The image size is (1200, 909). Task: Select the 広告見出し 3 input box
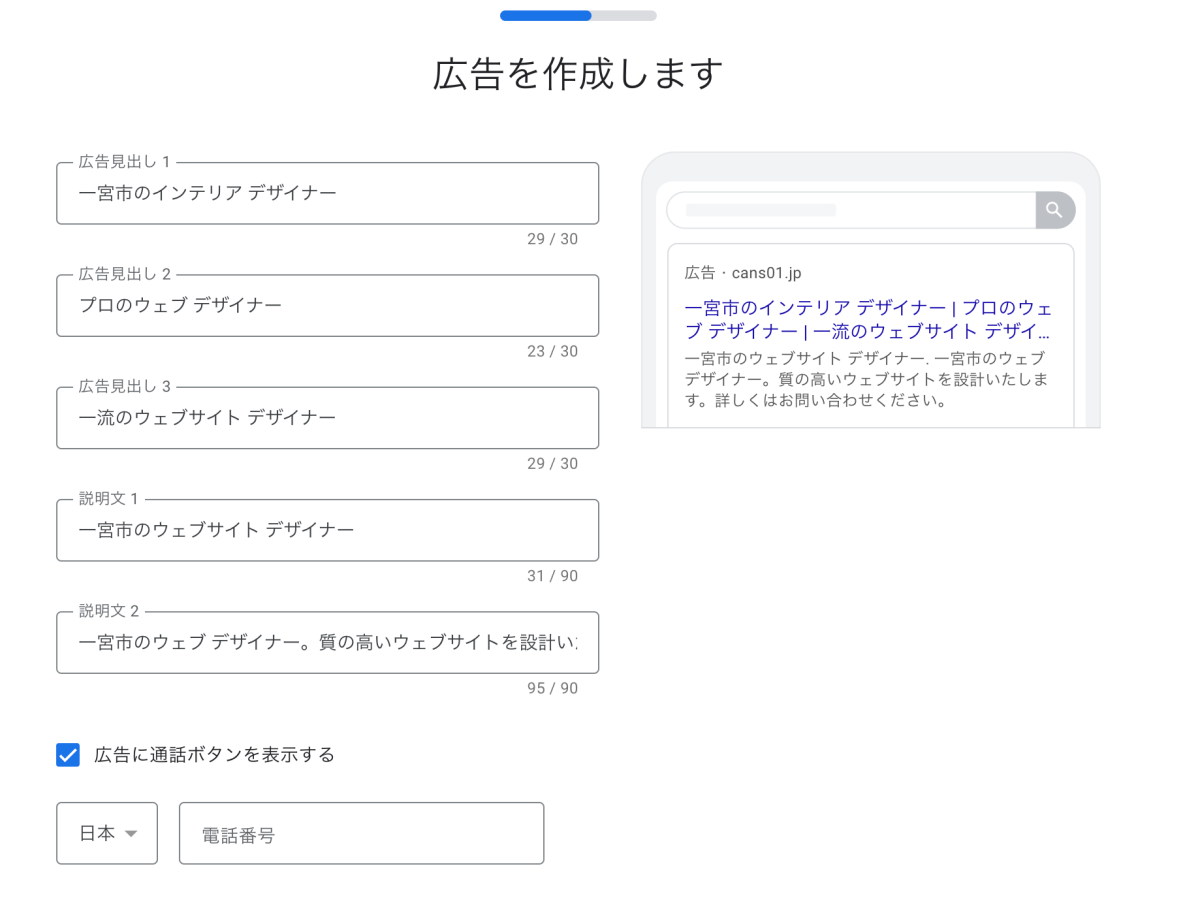(x=327, y=418)
